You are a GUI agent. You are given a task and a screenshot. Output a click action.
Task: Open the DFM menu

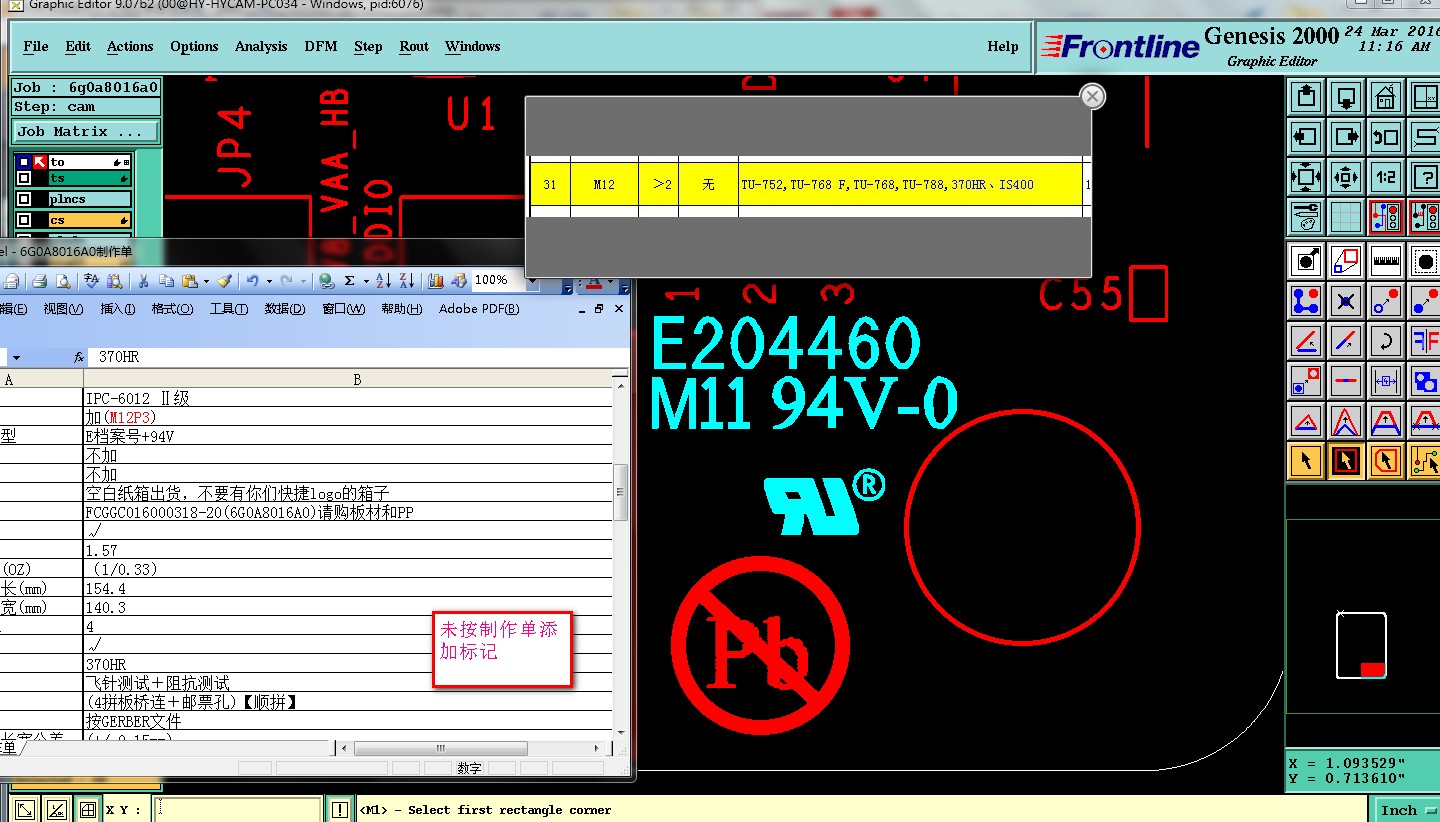(321, 46)
